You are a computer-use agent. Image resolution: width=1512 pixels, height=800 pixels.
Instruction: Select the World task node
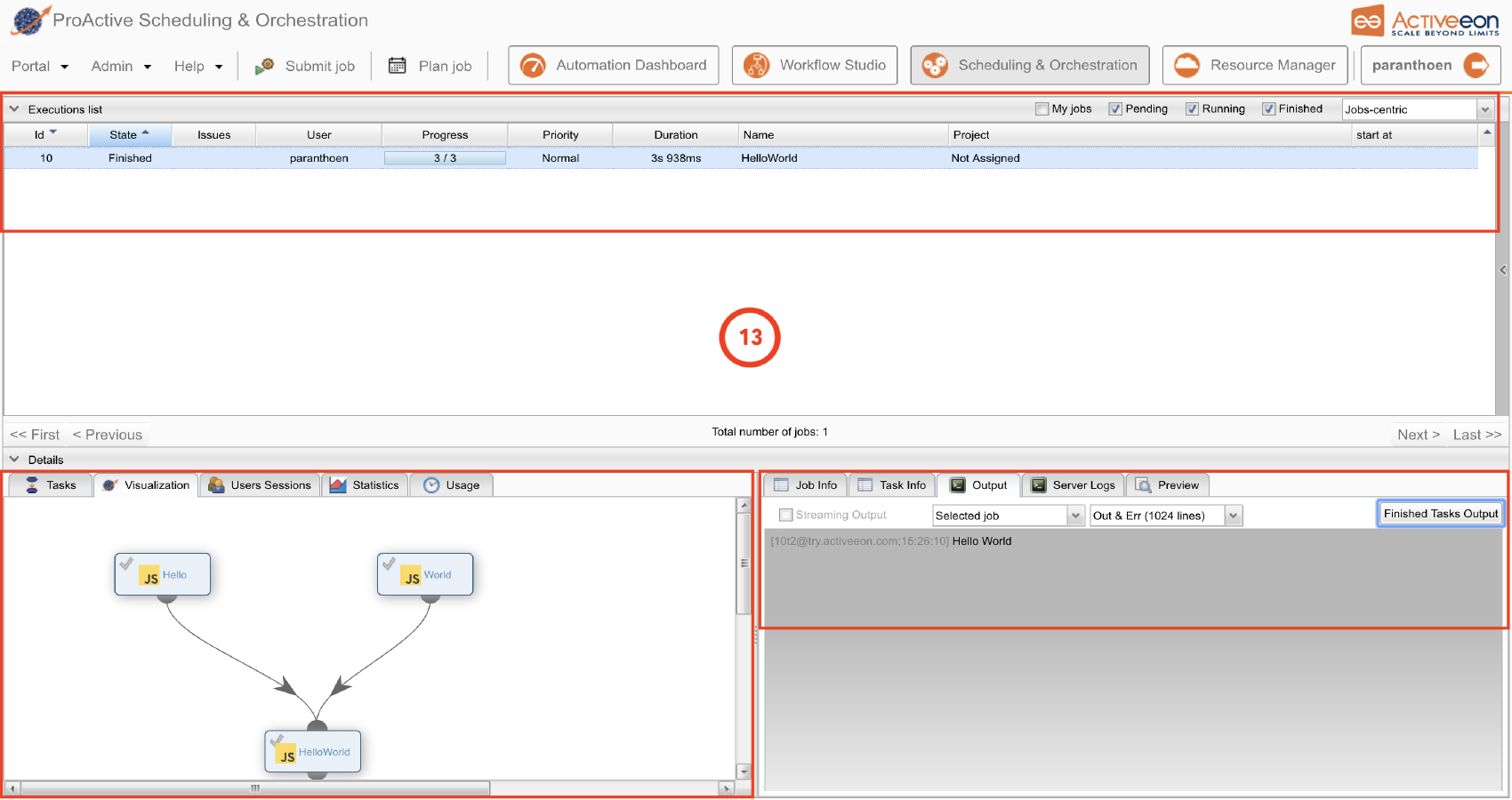[x=425, y=574]
